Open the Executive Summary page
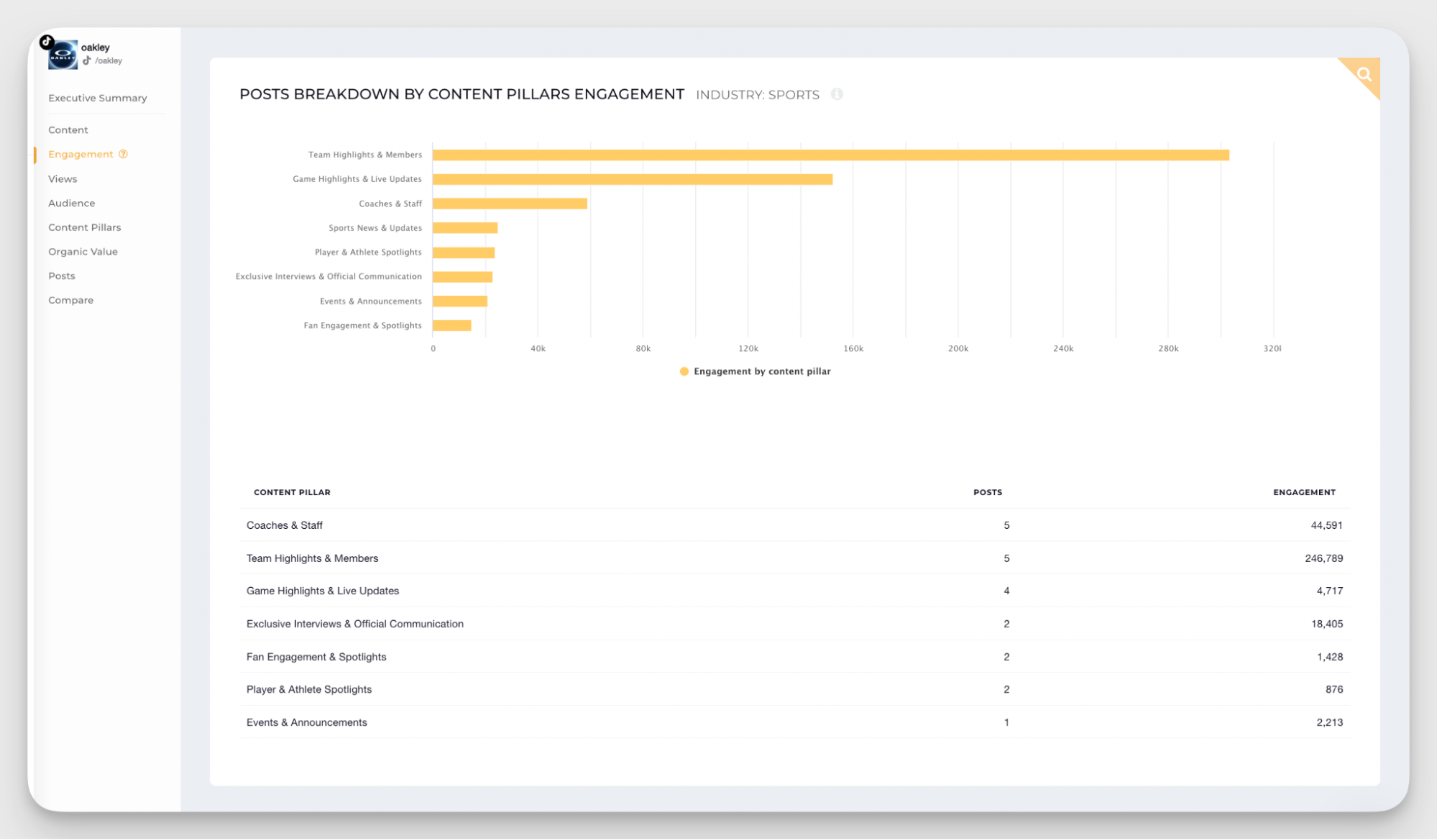This screenshot has height=840, width=1437. tap(97, 98)
